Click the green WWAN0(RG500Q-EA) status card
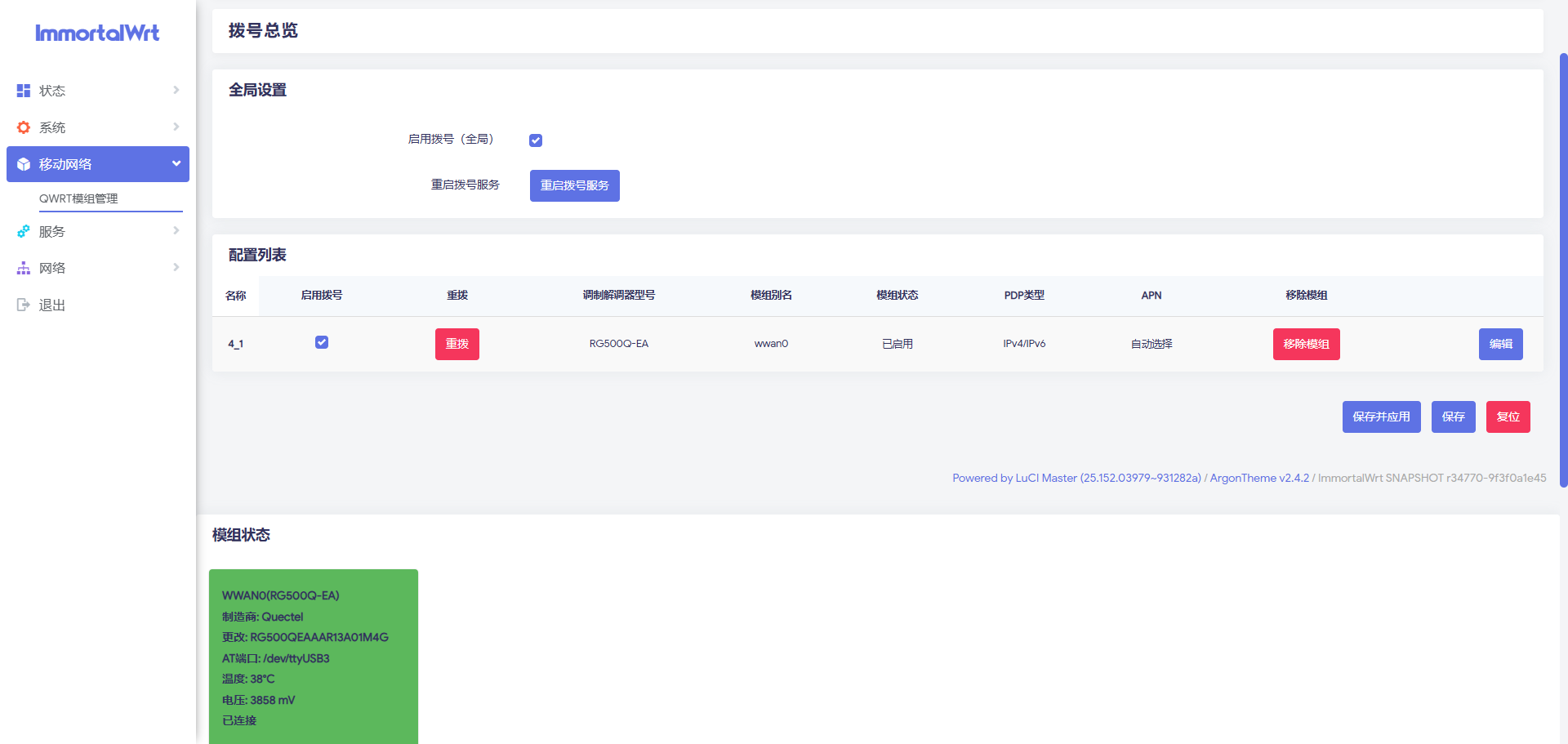Image resolution: width=1568 pixels, height=744 pixels. pyautogui.click(x=314, y=657)
